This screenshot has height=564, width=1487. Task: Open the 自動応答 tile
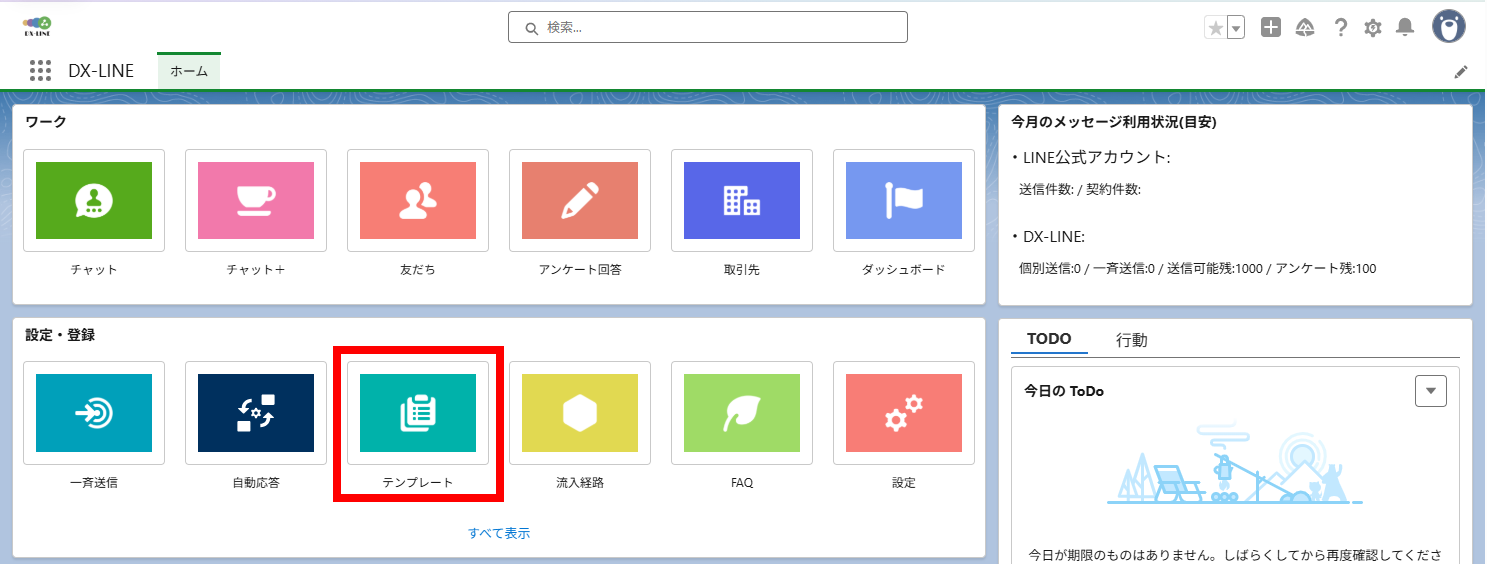coord(256,413)
